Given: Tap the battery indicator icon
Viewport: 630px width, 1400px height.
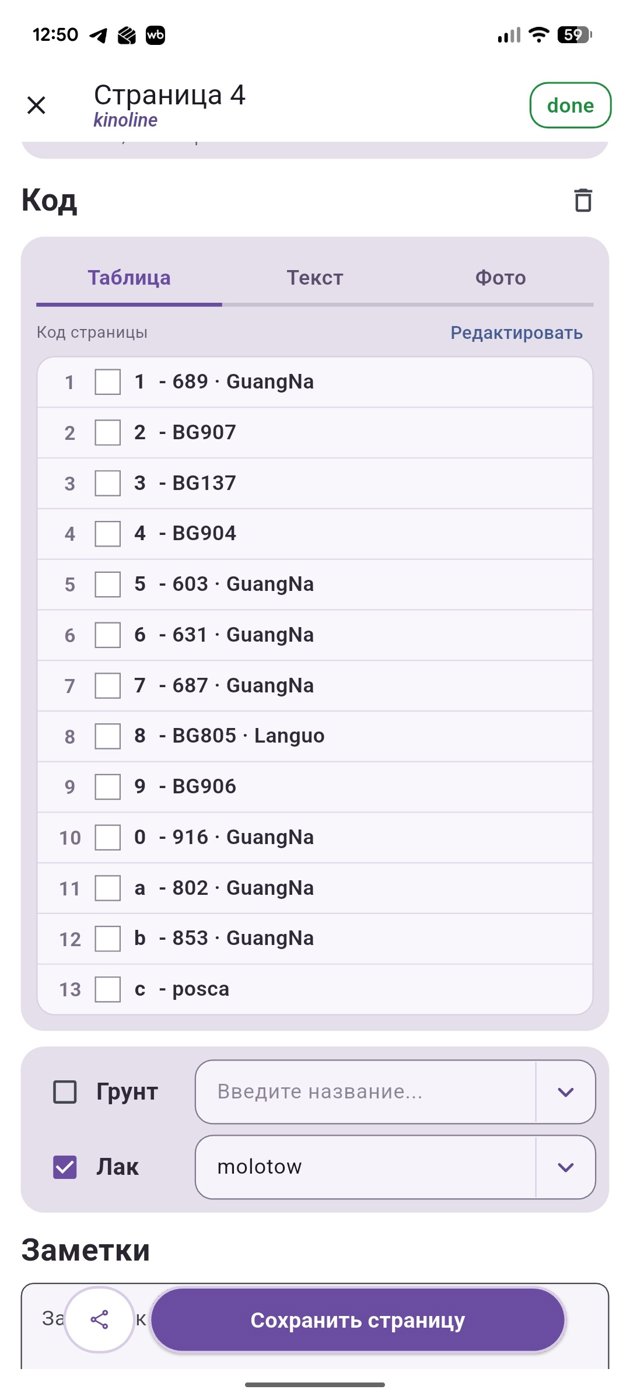Looking at the screenshot, I should click(x=575, y=35).
